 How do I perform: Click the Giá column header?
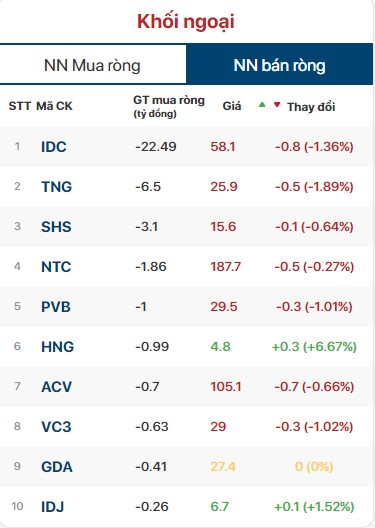click(232, 106)
